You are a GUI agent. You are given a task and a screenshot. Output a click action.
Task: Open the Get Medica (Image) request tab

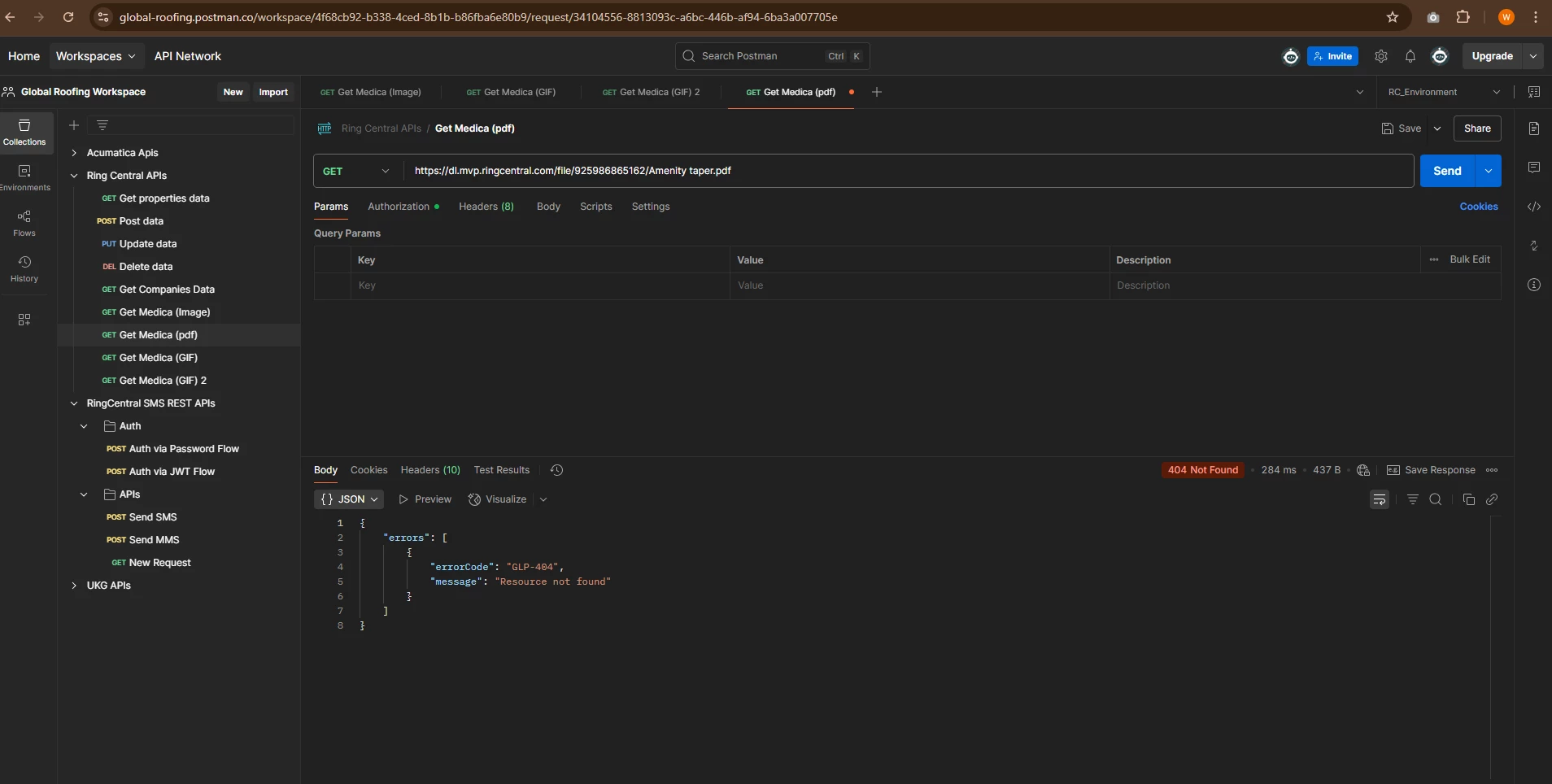coord(371,92)
